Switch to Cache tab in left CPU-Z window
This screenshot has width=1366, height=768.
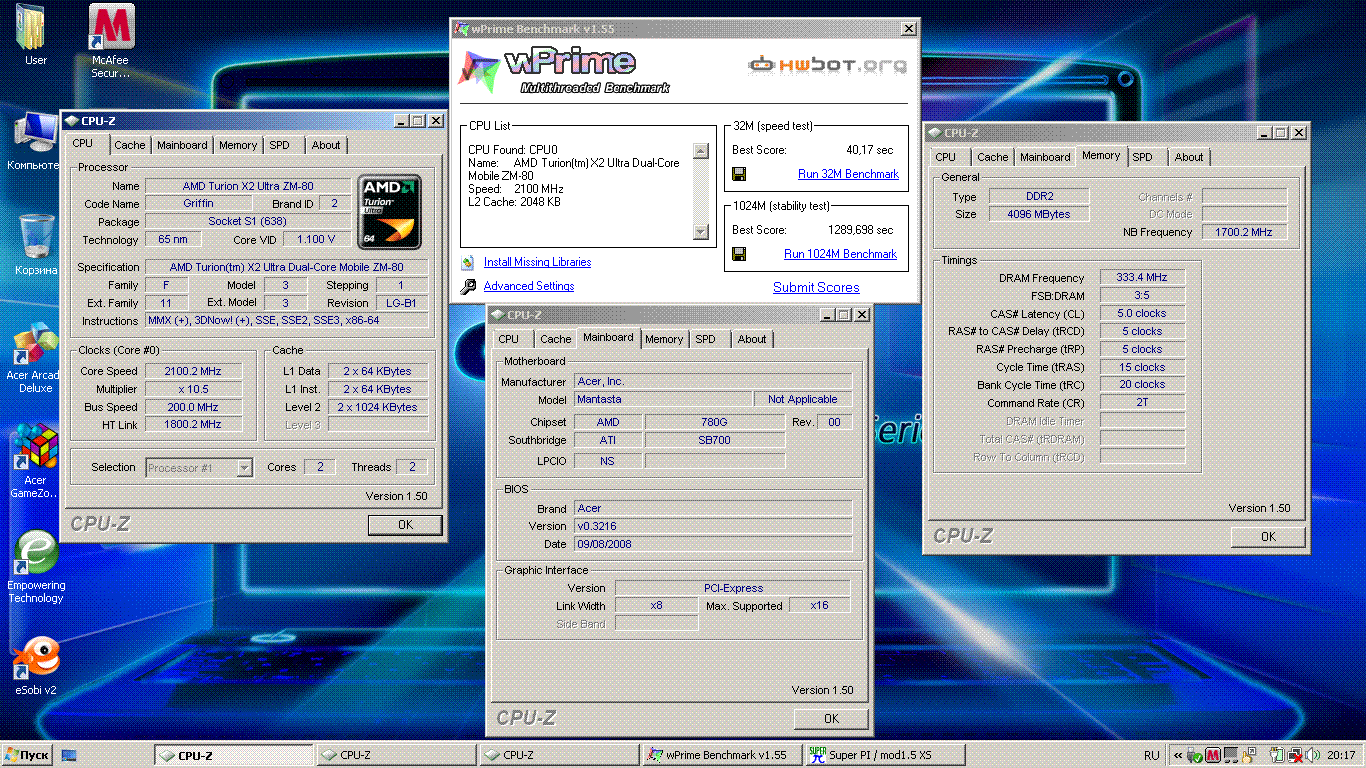tap(130, 145)
